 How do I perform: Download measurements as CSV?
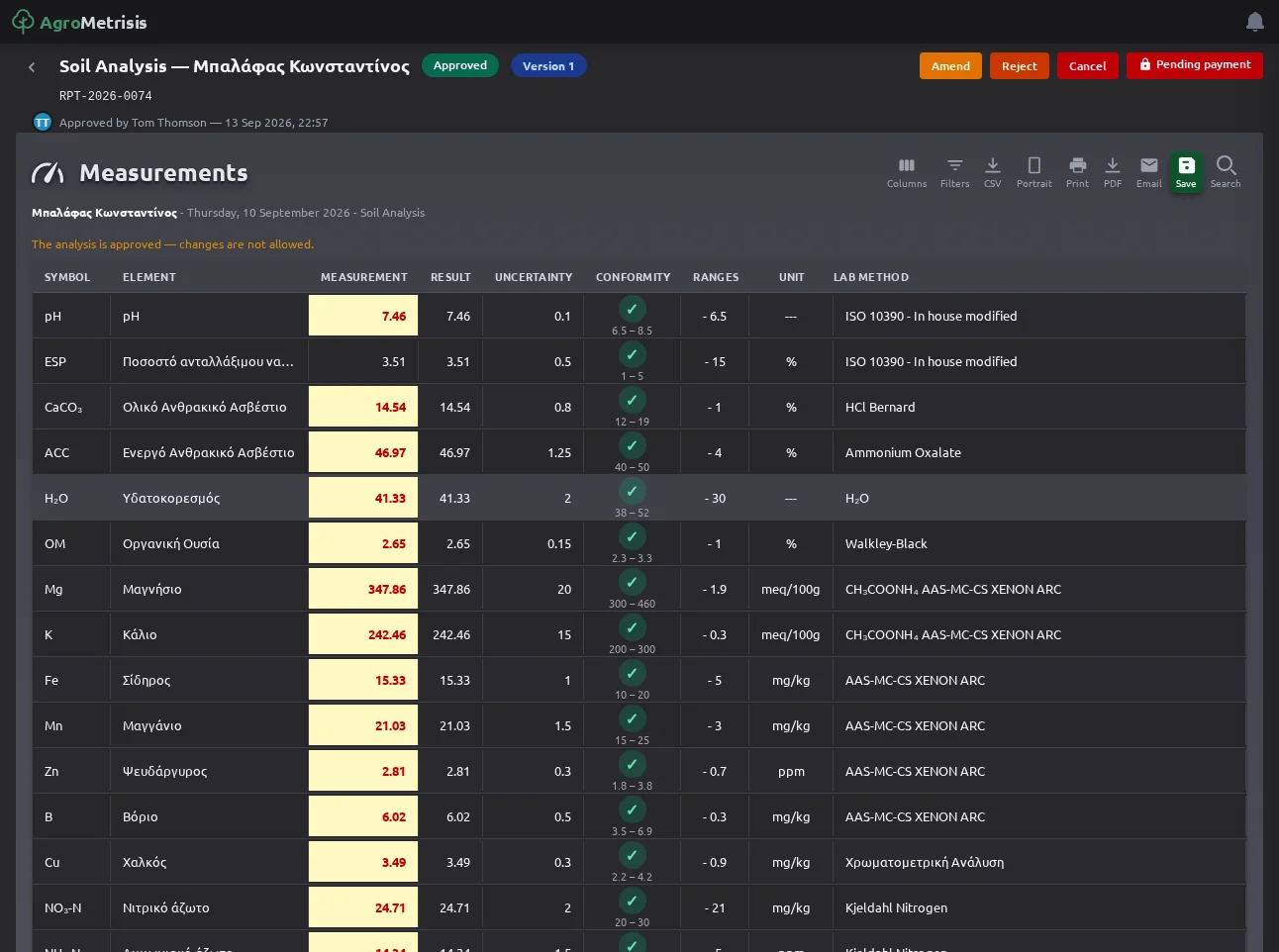(x=992, y=172)
